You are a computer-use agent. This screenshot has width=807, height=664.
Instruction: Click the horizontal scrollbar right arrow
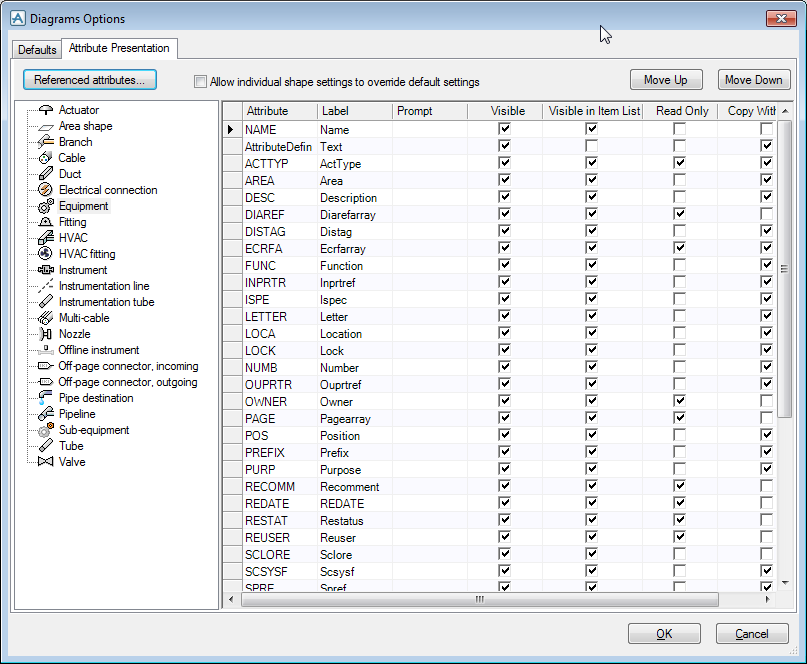click(767, 599)
